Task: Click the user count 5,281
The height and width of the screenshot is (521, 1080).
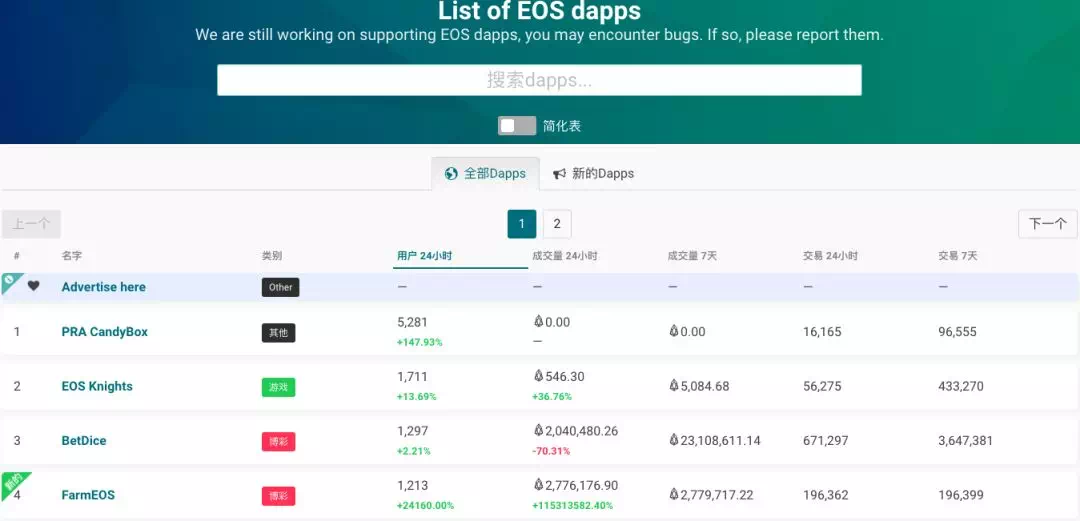Action: click(413, 322)
